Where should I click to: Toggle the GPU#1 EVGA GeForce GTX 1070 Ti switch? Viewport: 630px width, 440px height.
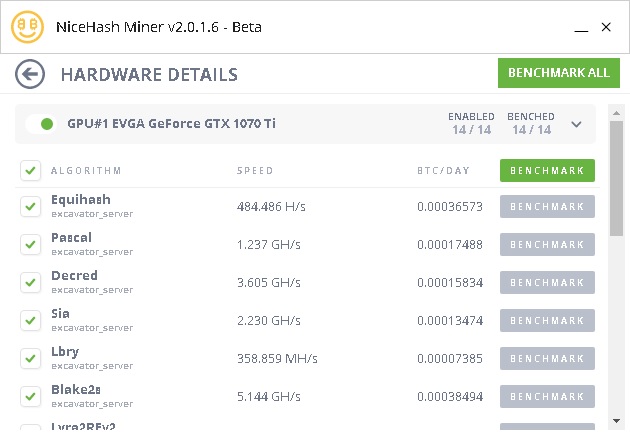[x=41, y=124]
